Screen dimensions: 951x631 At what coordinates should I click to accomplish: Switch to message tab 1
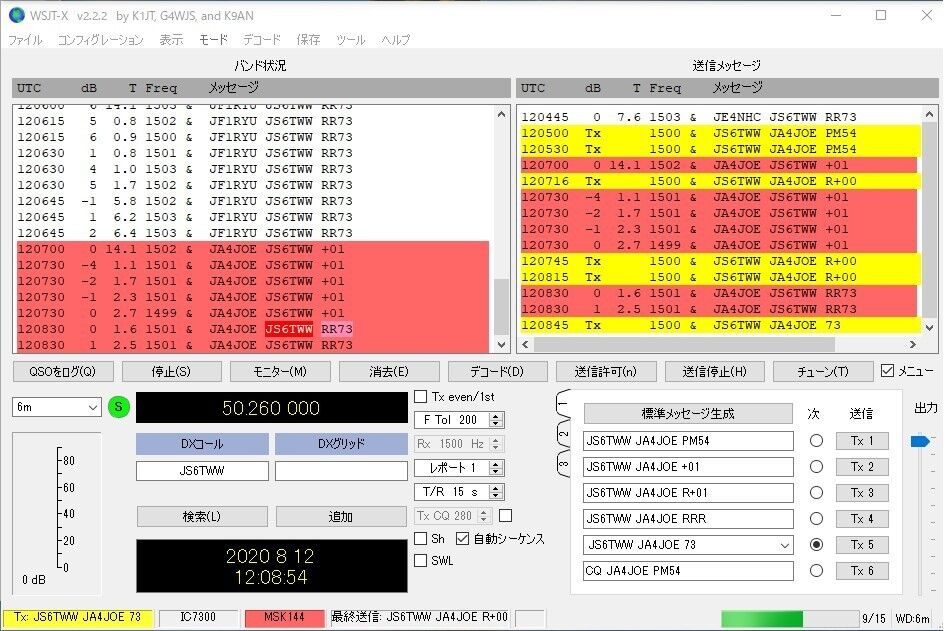tap(563, 403)
